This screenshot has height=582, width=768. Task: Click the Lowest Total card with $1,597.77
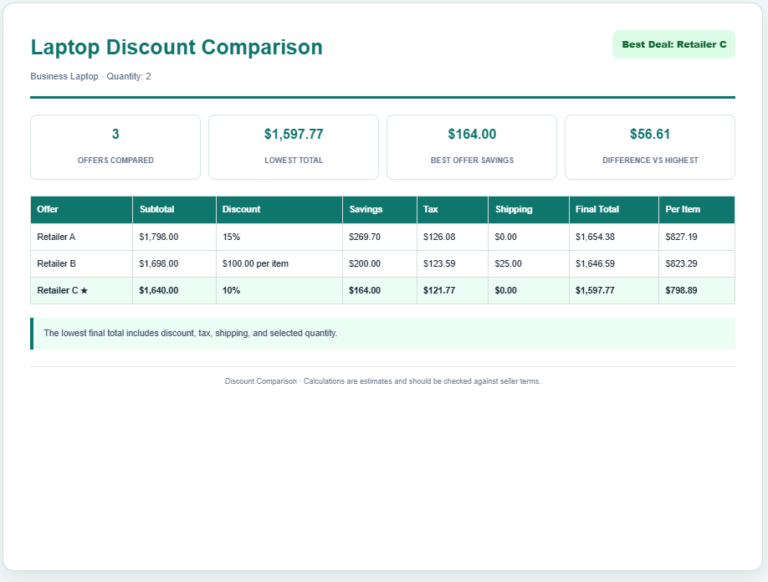coord(293,147)
